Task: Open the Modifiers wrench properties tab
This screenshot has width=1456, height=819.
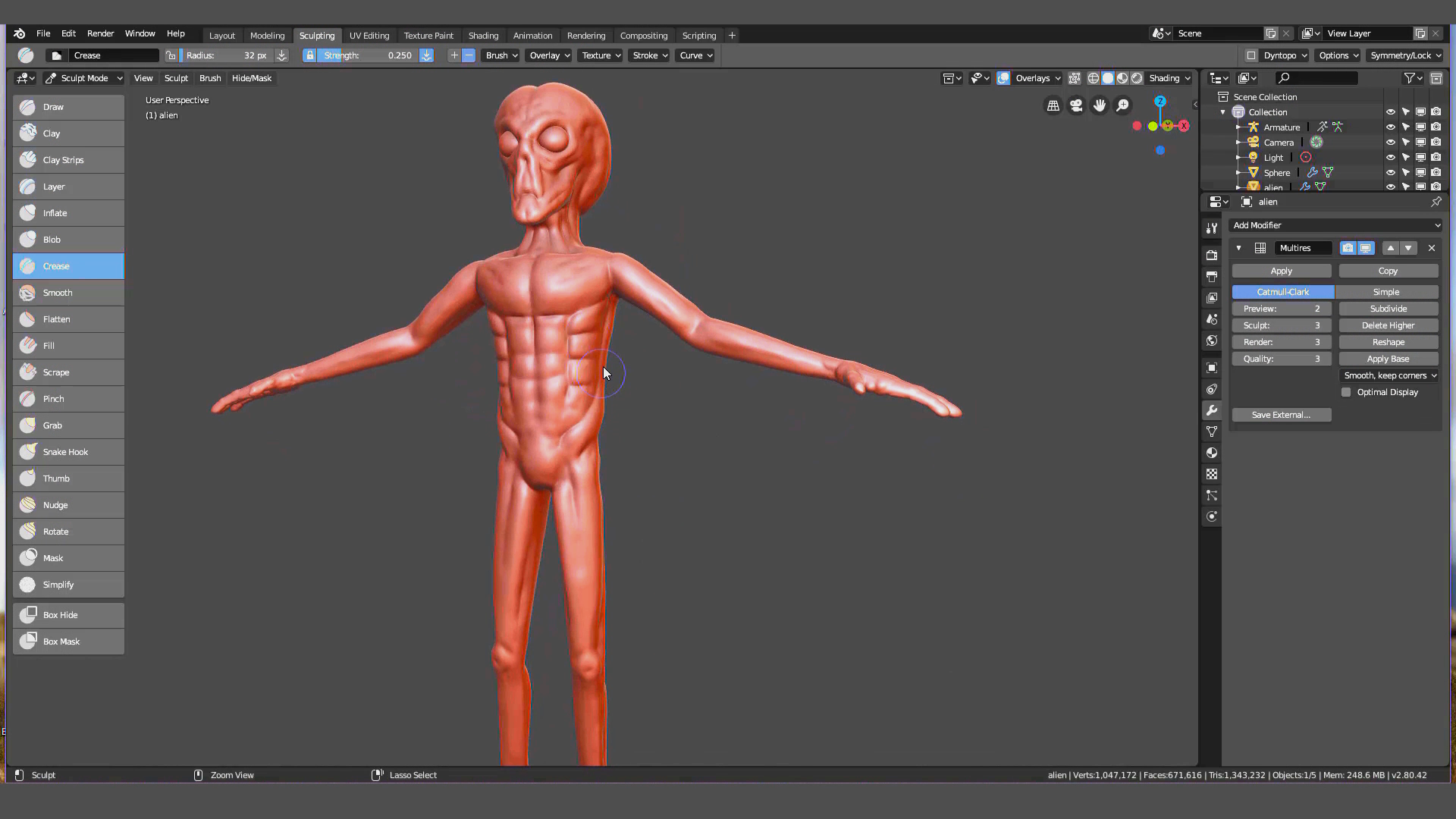Action: [1212, 410]
